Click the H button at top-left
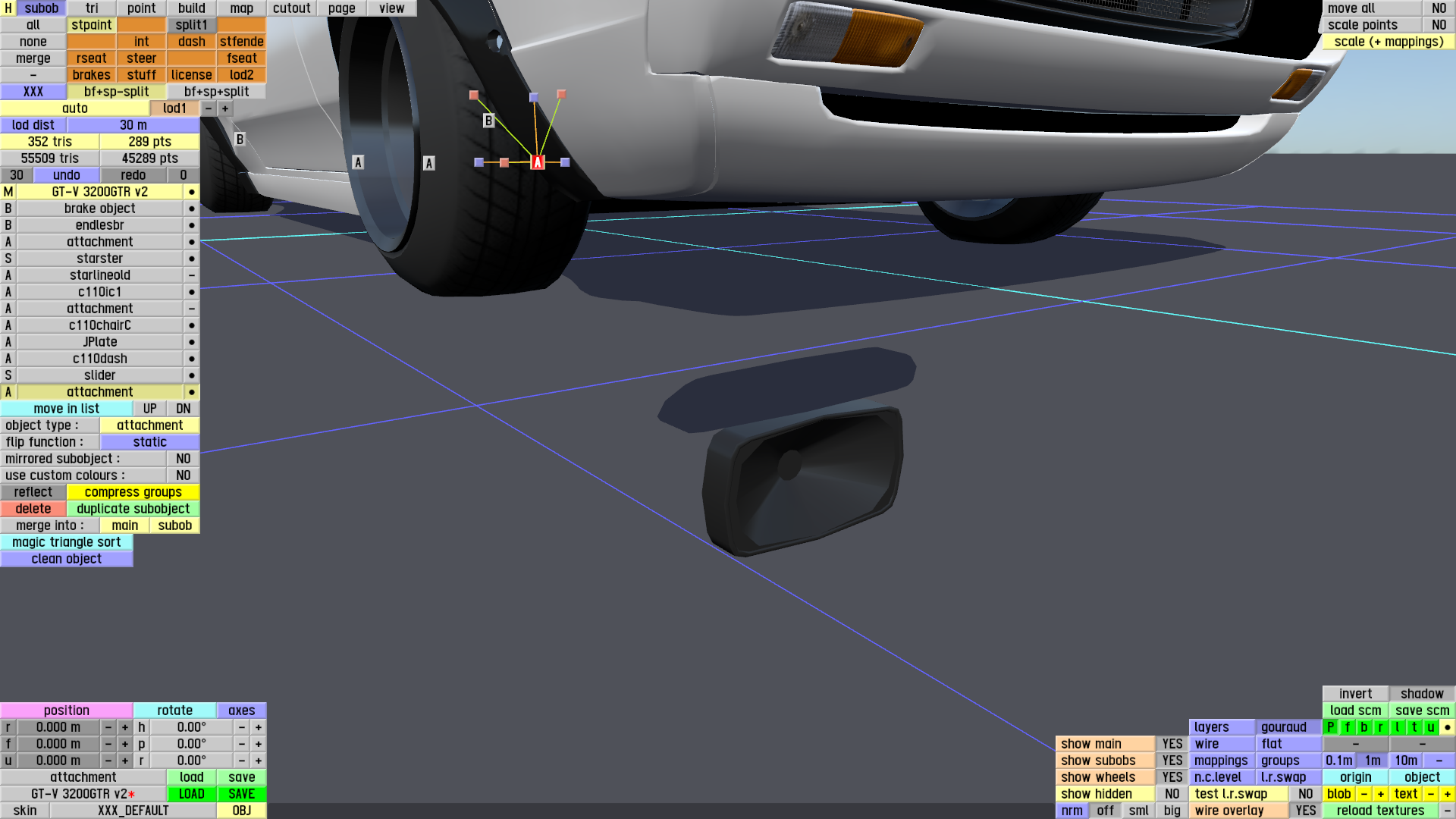The image size is (1456, 819). (8, 8)
